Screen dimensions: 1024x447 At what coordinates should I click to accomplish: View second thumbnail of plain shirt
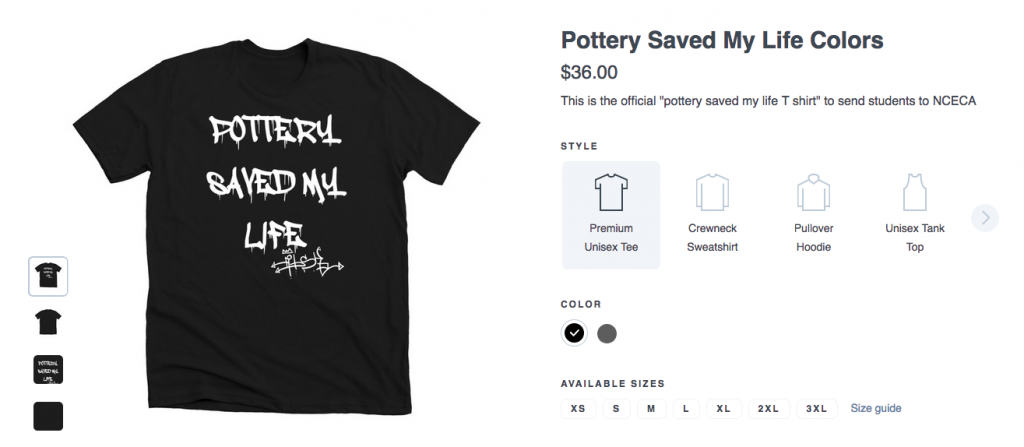pyautogui.click(x=48, y=321)
